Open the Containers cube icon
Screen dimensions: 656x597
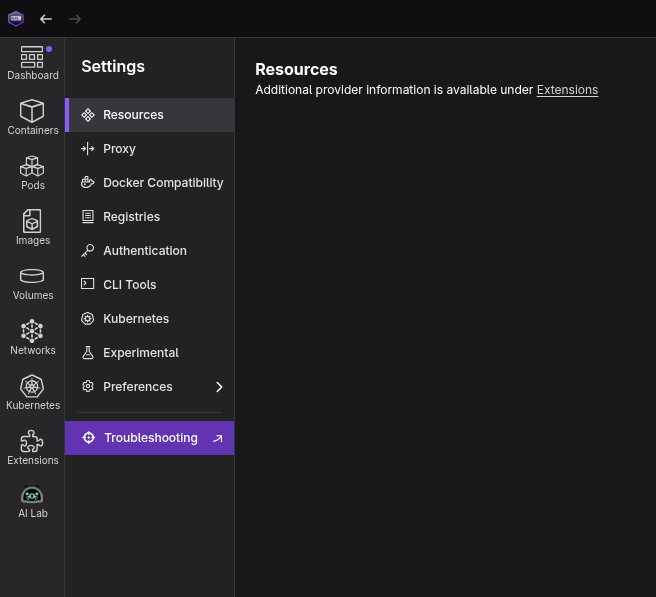32,111
